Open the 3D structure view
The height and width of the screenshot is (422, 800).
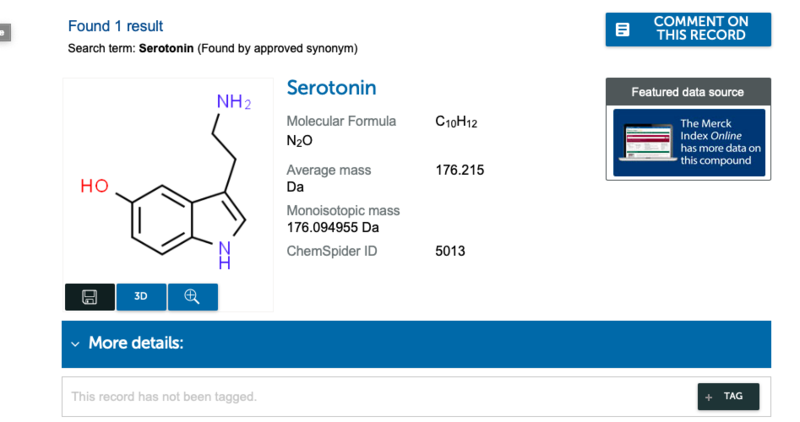(141, 297)
